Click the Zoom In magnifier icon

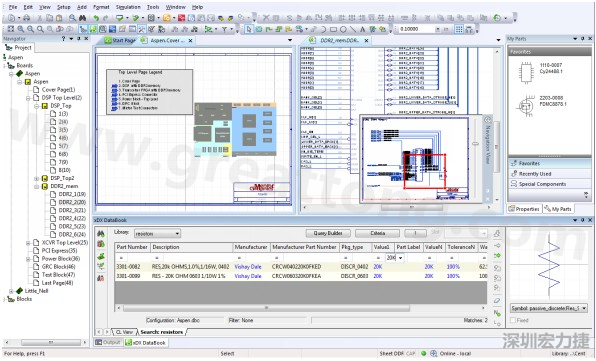tap(21, 29)
